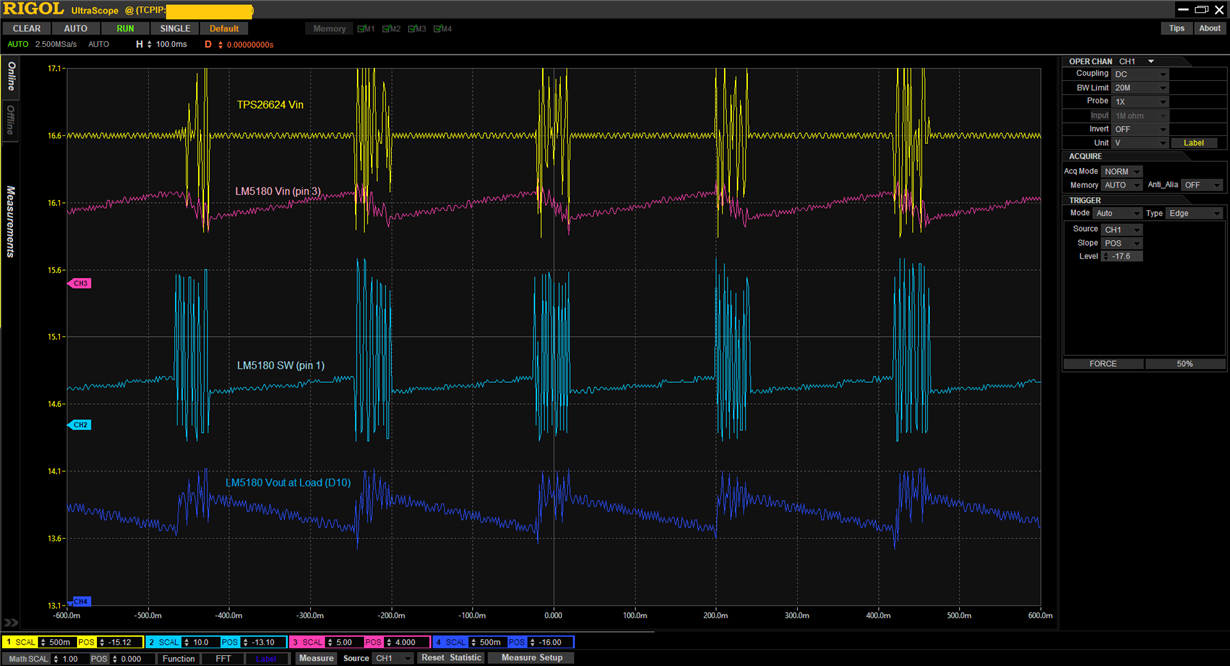
Task: Click the blue Label button in bottom bar
Action: (x=266, y=658)
